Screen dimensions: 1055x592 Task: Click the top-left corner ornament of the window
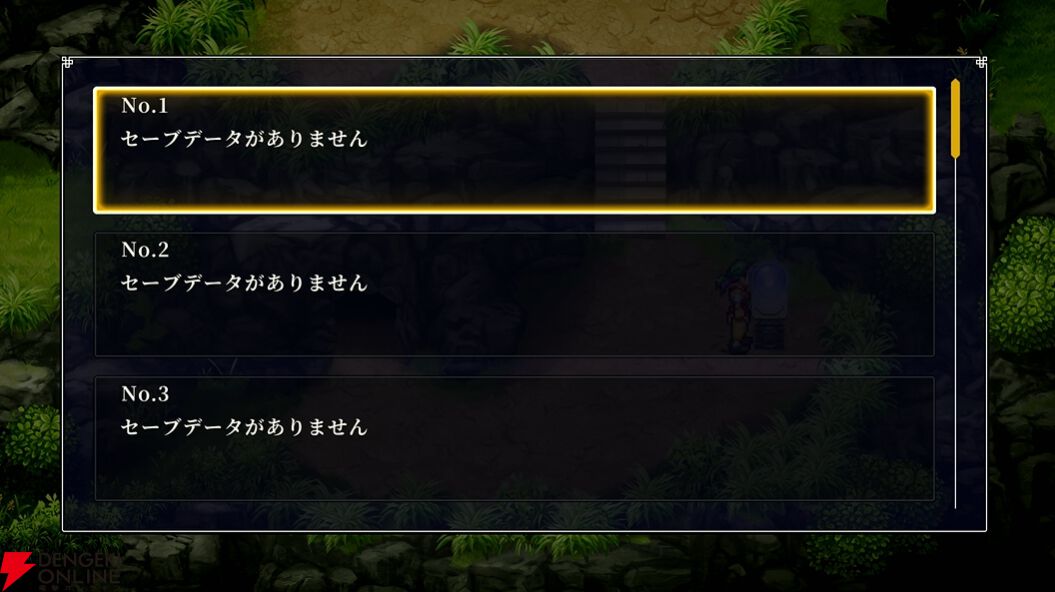tap(67, 62)
